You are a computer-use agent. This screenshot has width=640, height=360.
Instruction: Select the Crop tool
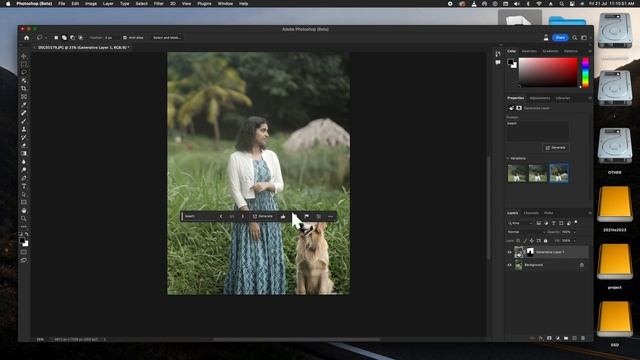click(x=24, y=89)
